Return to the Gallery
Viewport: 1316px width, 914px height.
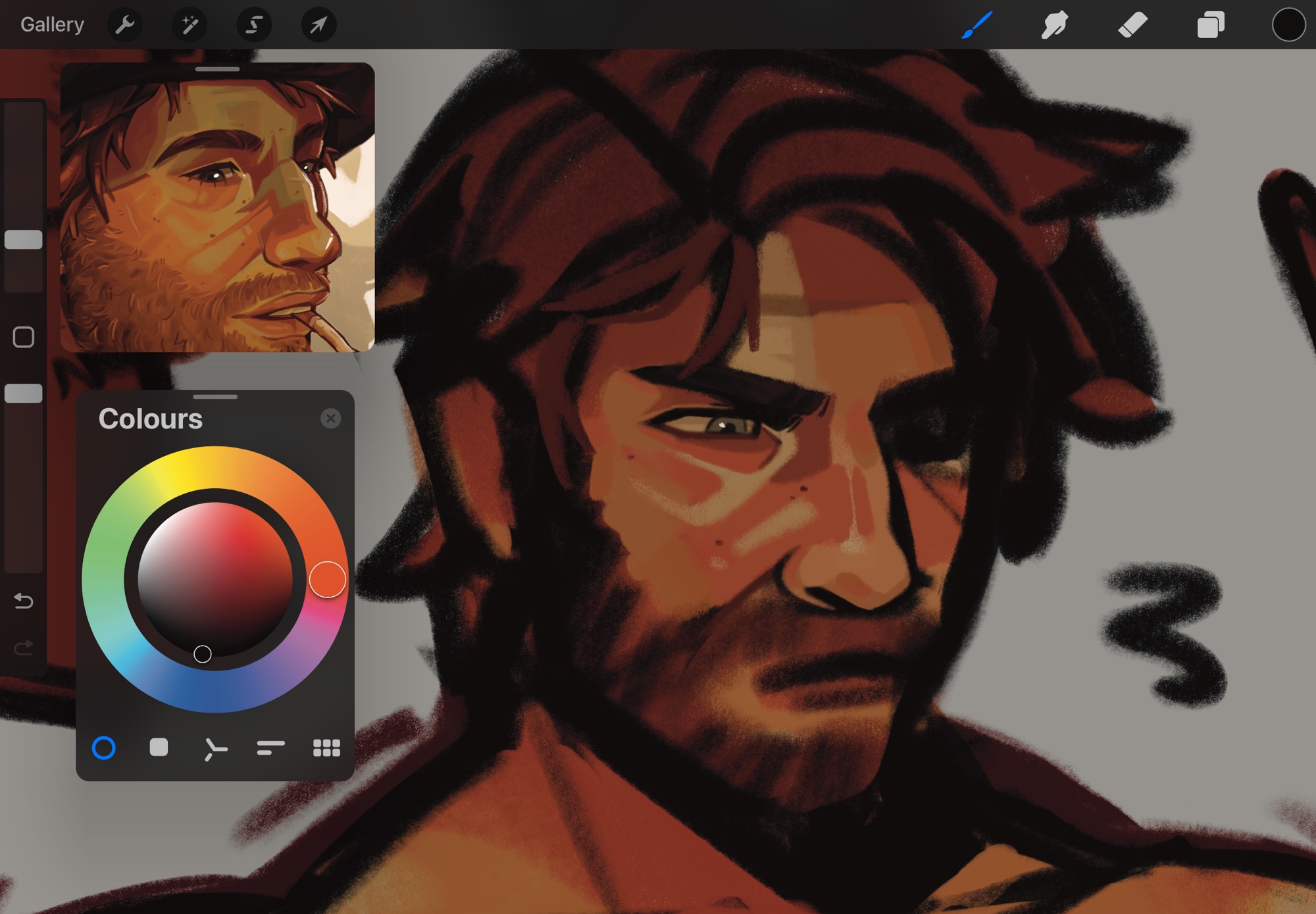[x=52, y=25]
